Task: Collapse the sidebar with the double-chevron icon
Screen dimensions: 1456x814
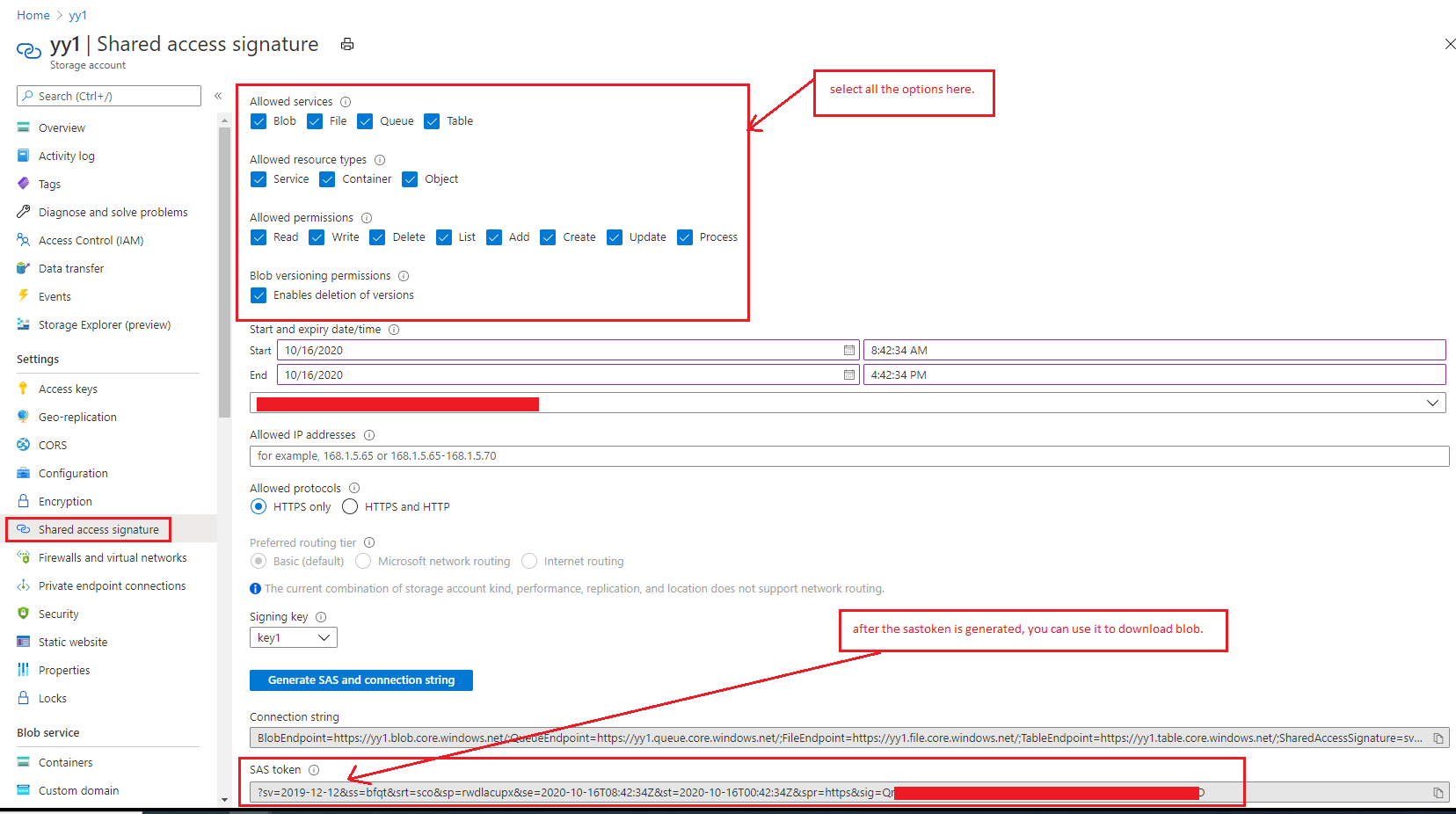Action: pyautogui.click(x=218, y=96)
